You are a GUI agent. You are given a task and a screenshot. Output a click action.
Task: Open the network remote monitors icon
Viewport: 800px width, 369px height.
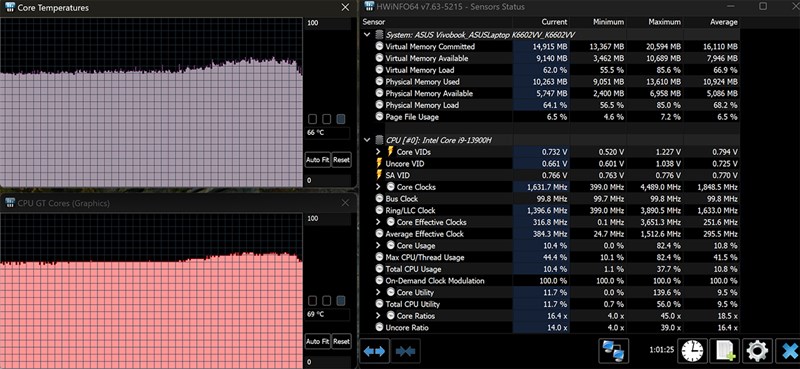point(613,351)
